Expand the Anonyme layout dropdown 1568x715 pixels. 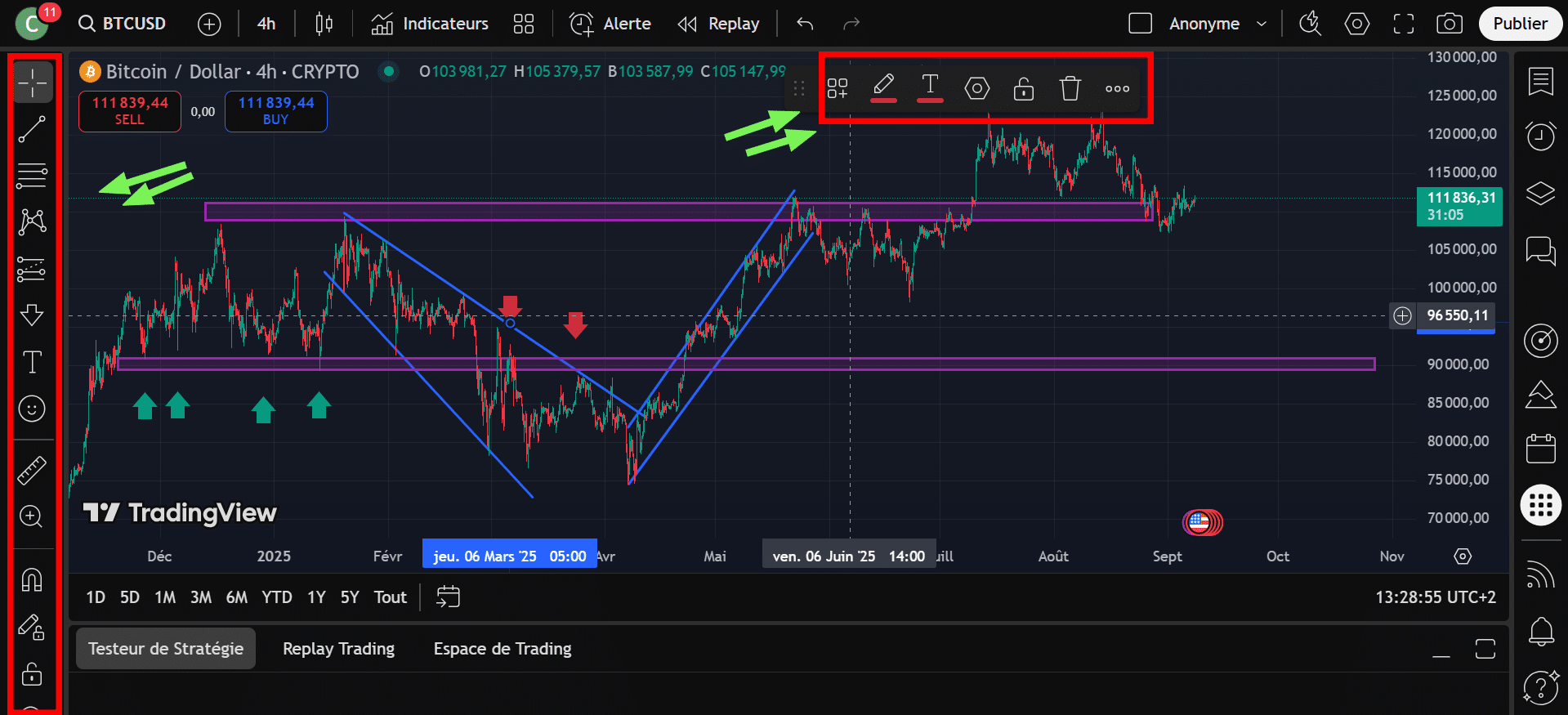point(1261,24)
